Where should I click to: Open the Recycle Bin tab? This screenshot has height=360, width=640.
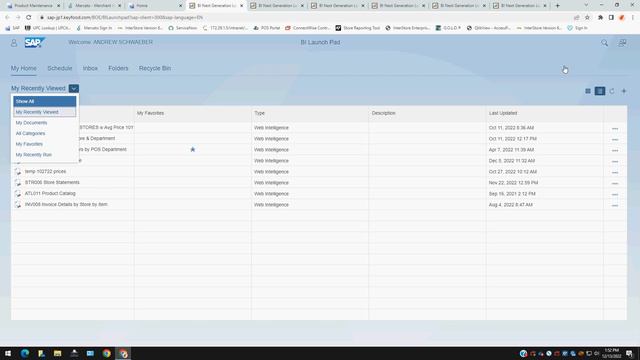[155, 68]
